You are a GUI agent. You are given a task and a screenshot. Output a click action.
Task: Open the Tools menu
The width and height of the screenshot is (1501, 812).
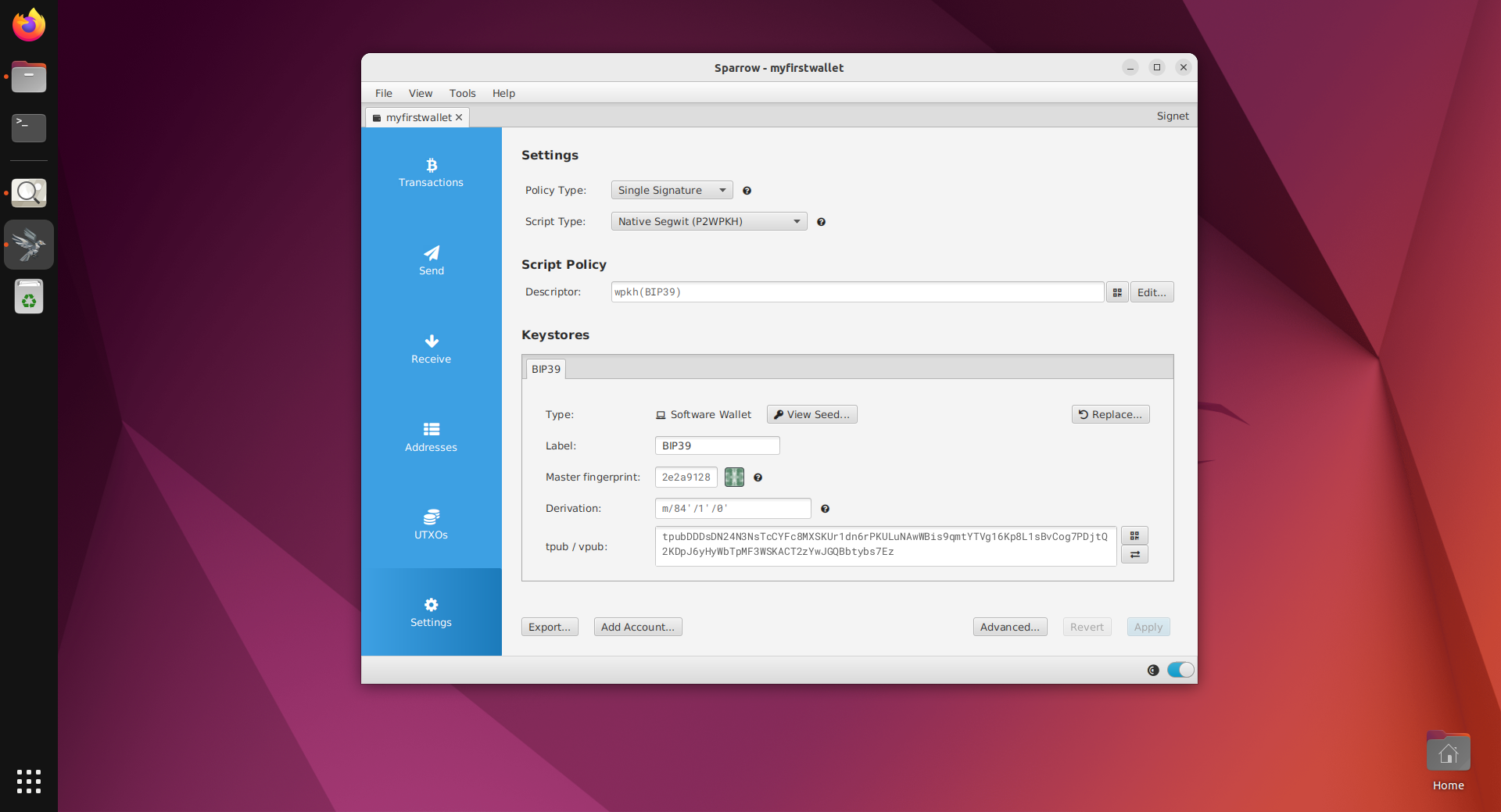[462, 93]
